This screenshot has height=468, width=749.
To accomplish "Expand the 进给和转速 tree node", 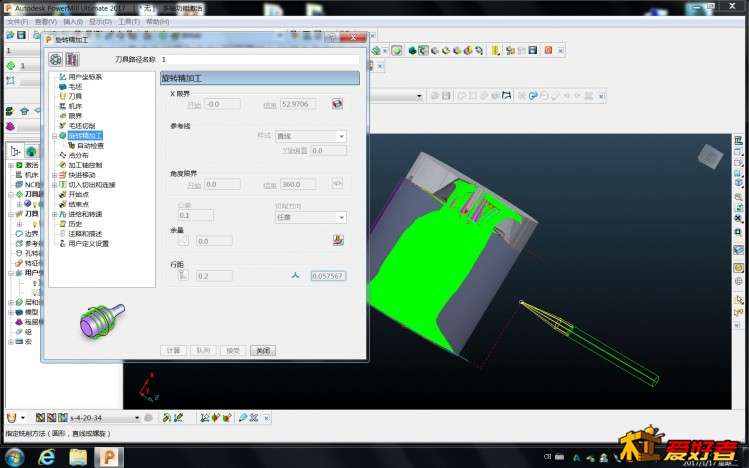I will 54,214.
